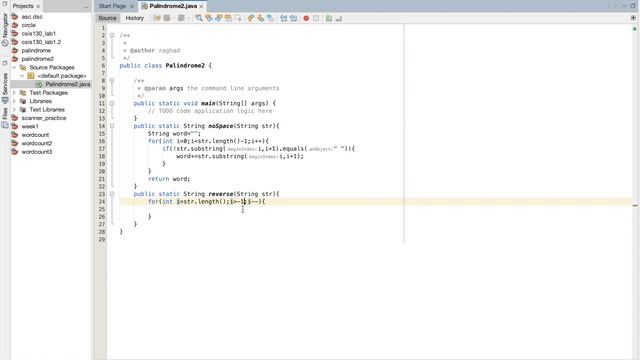This screenshot has height=360, width=640.
Task: Select the circle project
Action: [29, 25]
